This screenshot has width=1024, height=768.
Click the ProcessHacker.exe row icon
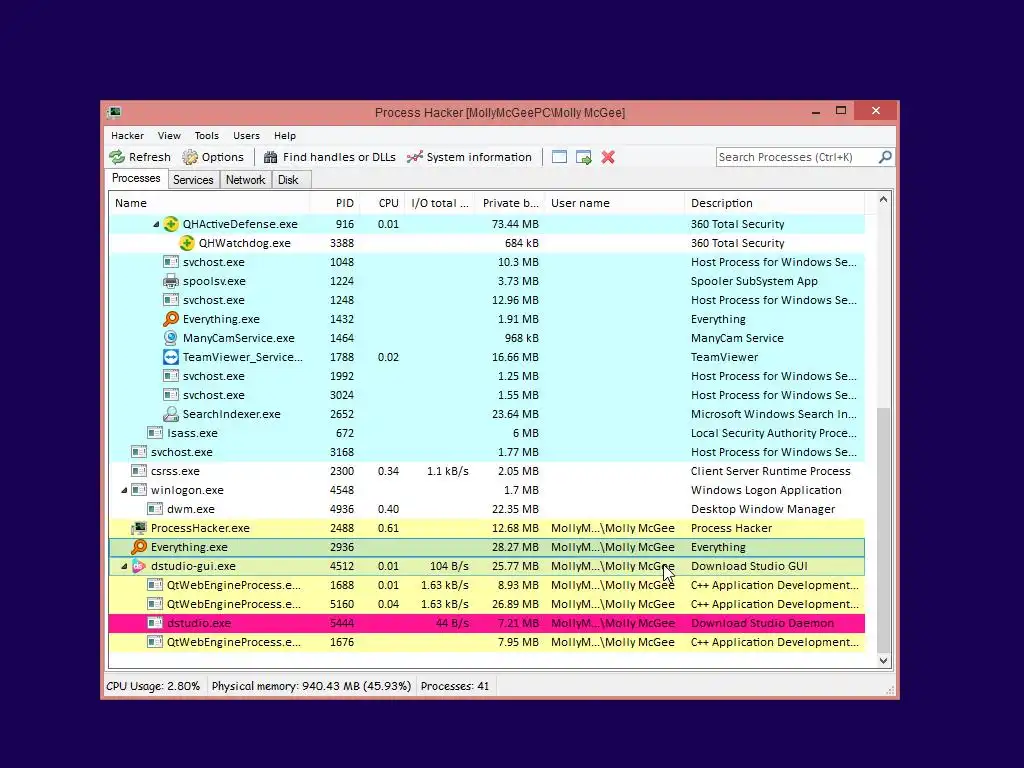coord(138,528)
